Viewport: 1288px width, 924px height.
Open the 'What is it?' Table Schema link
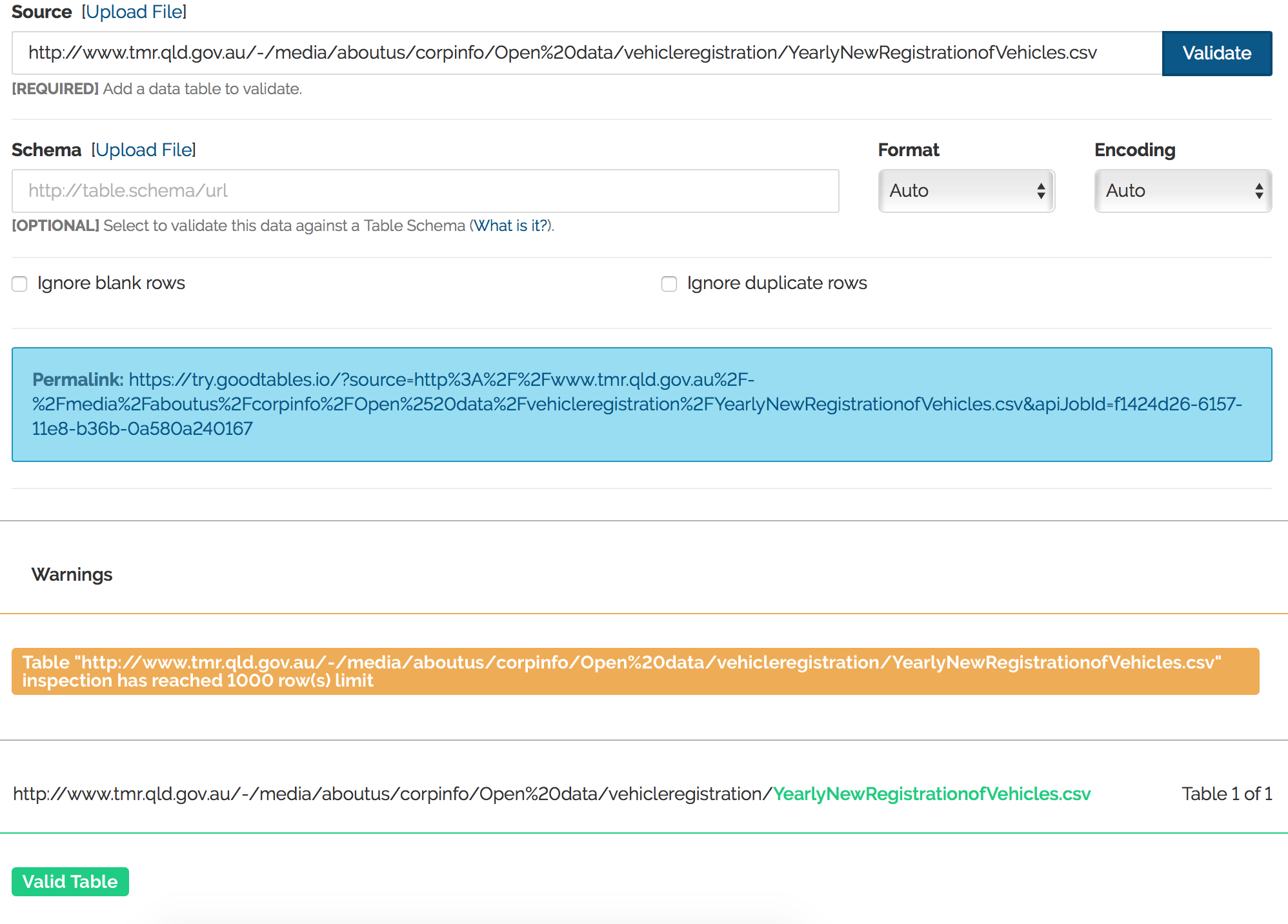510,226
